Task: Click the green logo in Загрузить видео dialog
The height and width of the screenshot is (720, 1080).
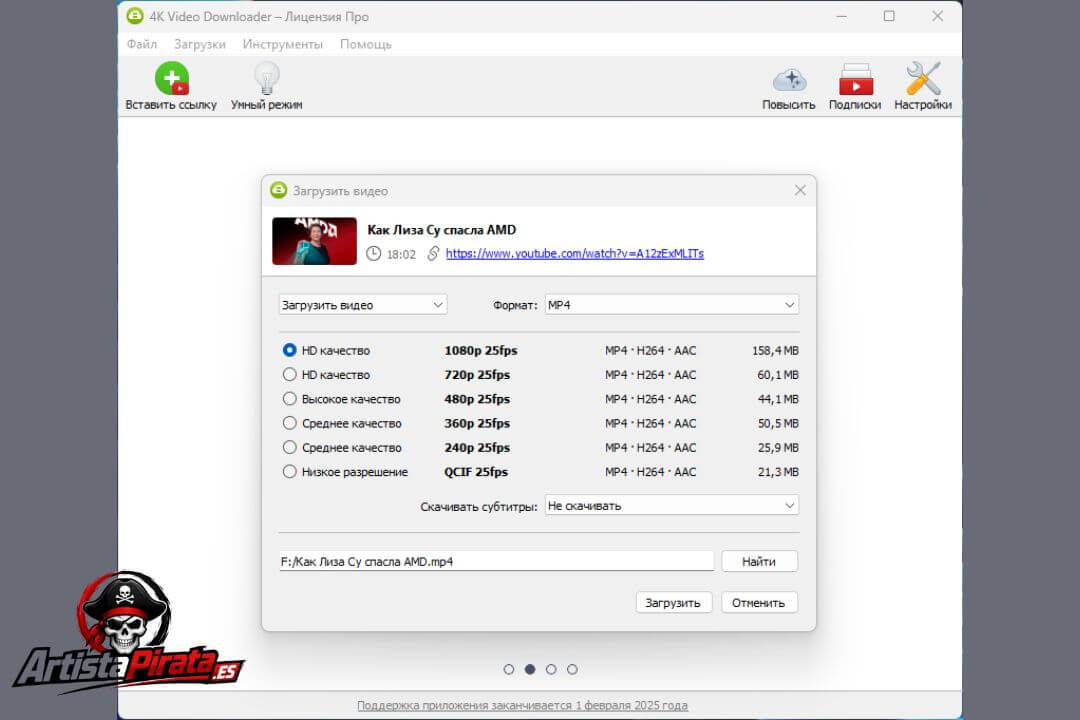Action: click(x=278, y=190)
